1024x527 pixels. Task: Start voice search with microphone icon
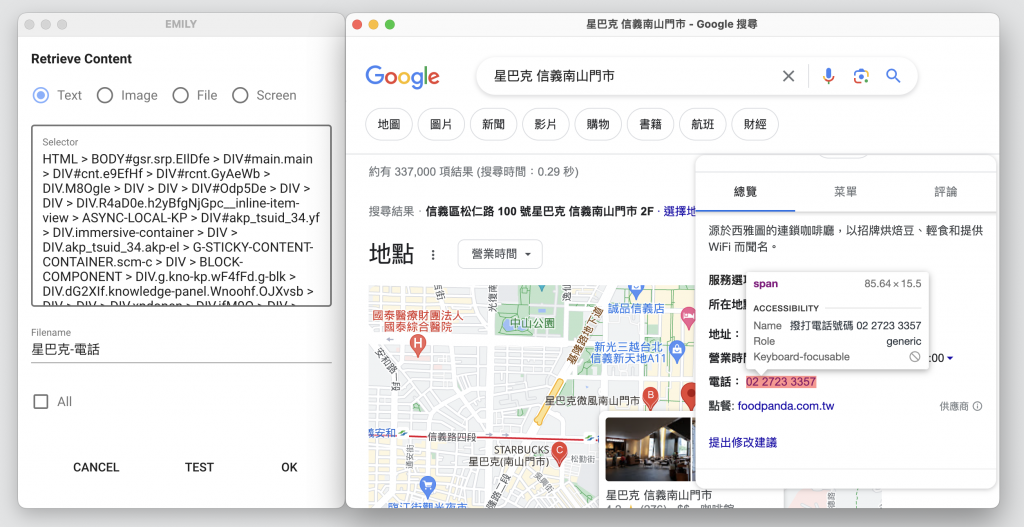point(828,76)
